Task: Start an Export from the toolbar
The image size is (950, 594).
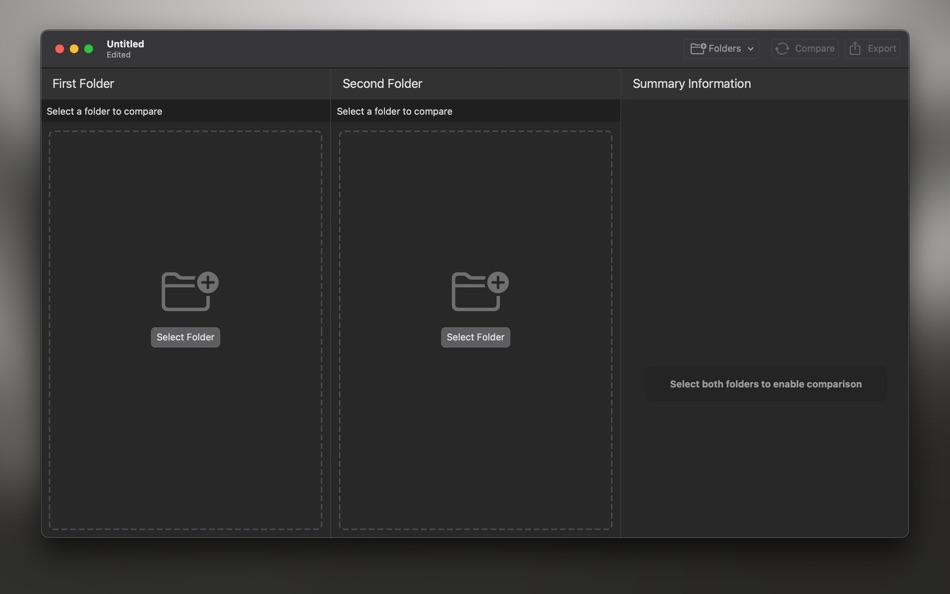Action: click(872, 48)
